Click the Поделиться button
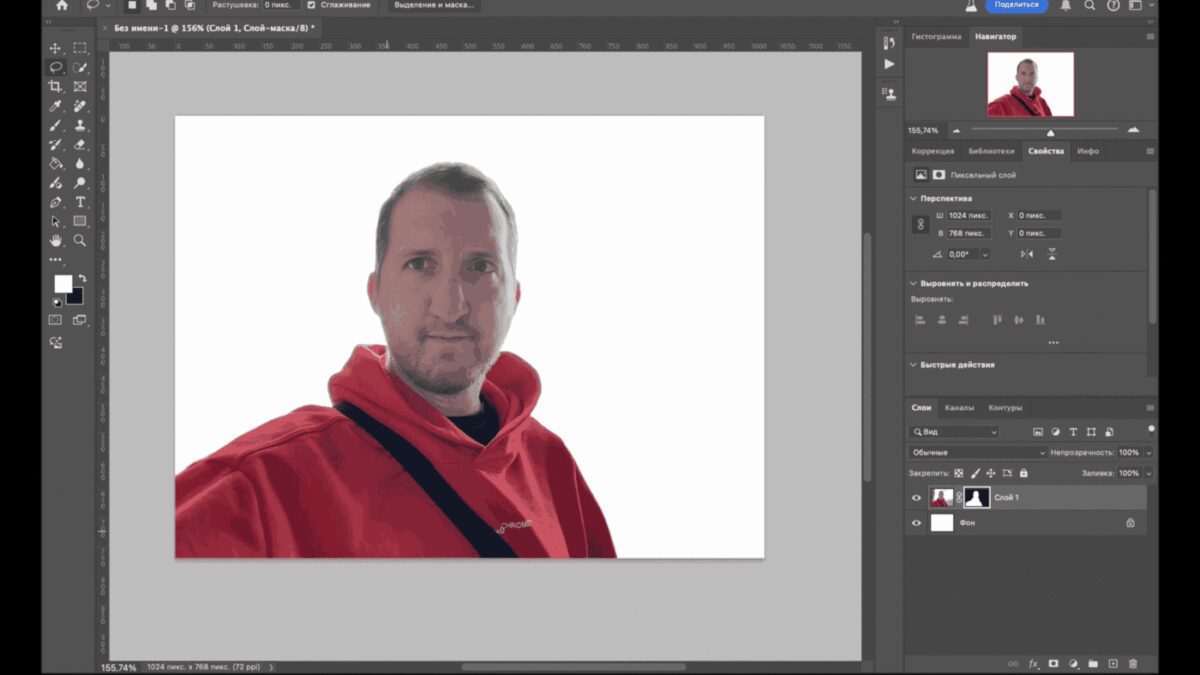 click(1017, 5)
